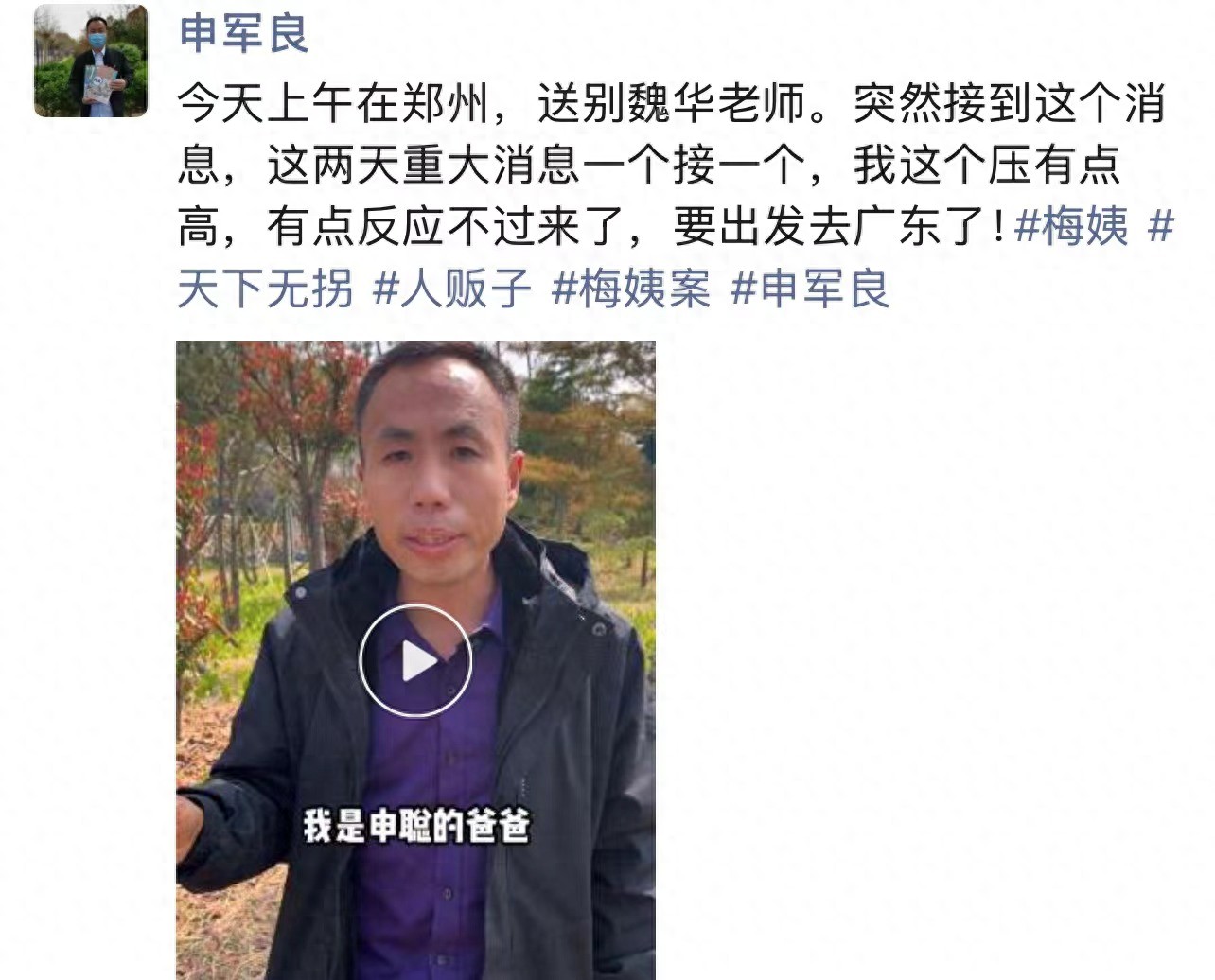This screenshot has height=980, width=1215.
Task: Open 申军良's profile avatar picture
Action: tap(91, 61)
